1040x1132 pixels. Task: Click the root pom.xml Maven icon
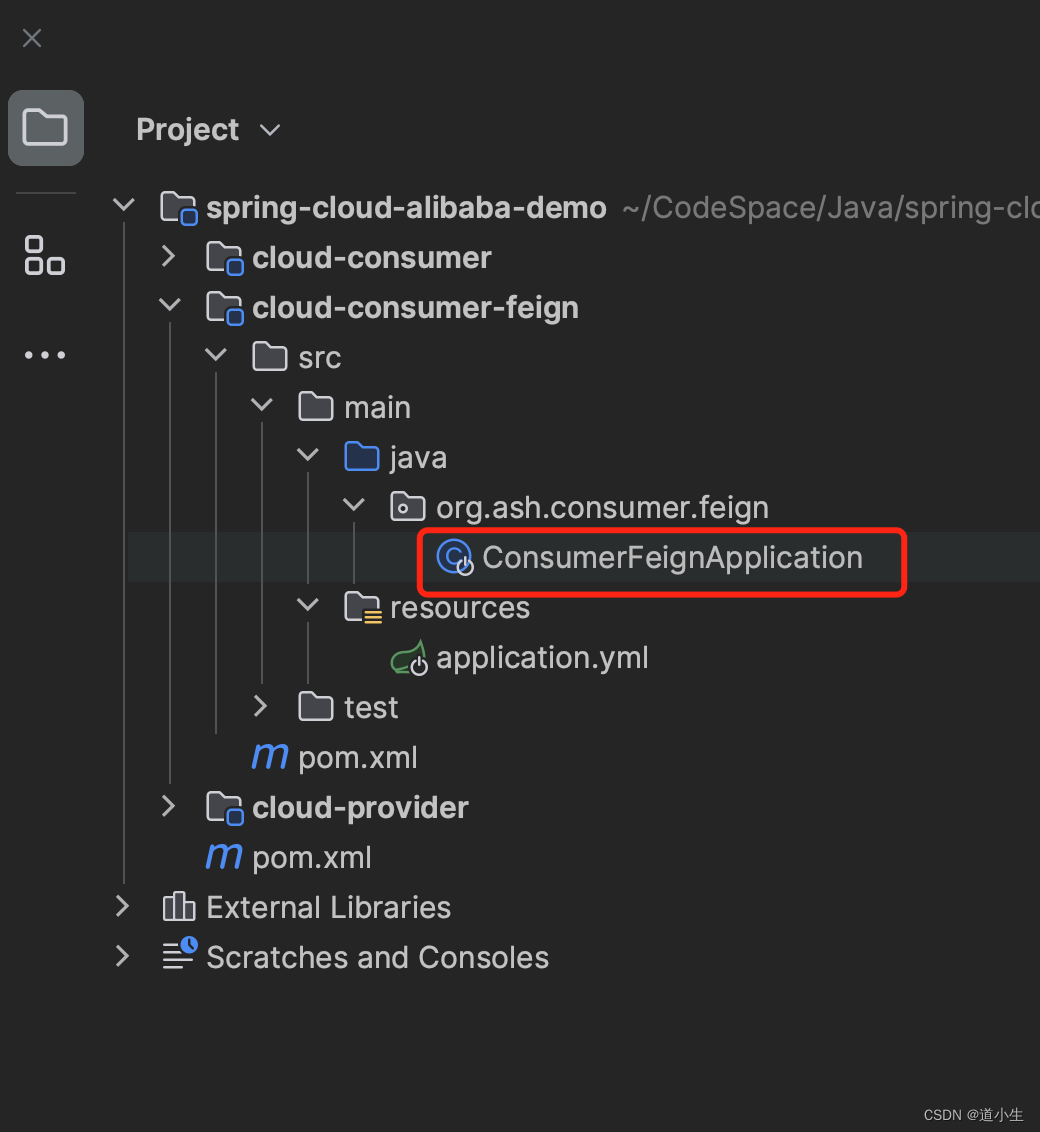point(224,857)
